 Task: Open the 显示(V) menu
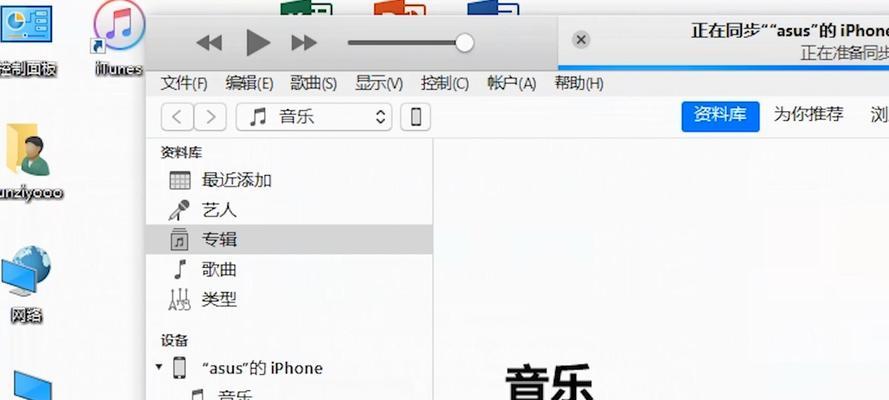[379, 84]
